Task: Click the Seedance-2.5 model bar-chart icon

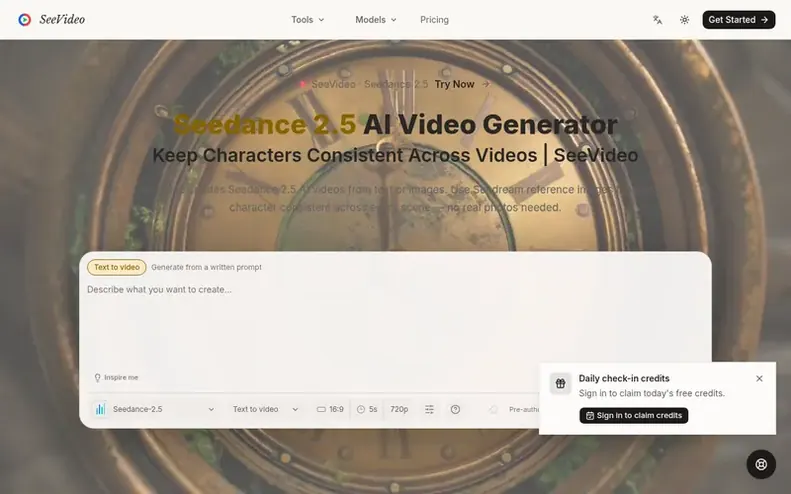Action: (x=100, y=409)
